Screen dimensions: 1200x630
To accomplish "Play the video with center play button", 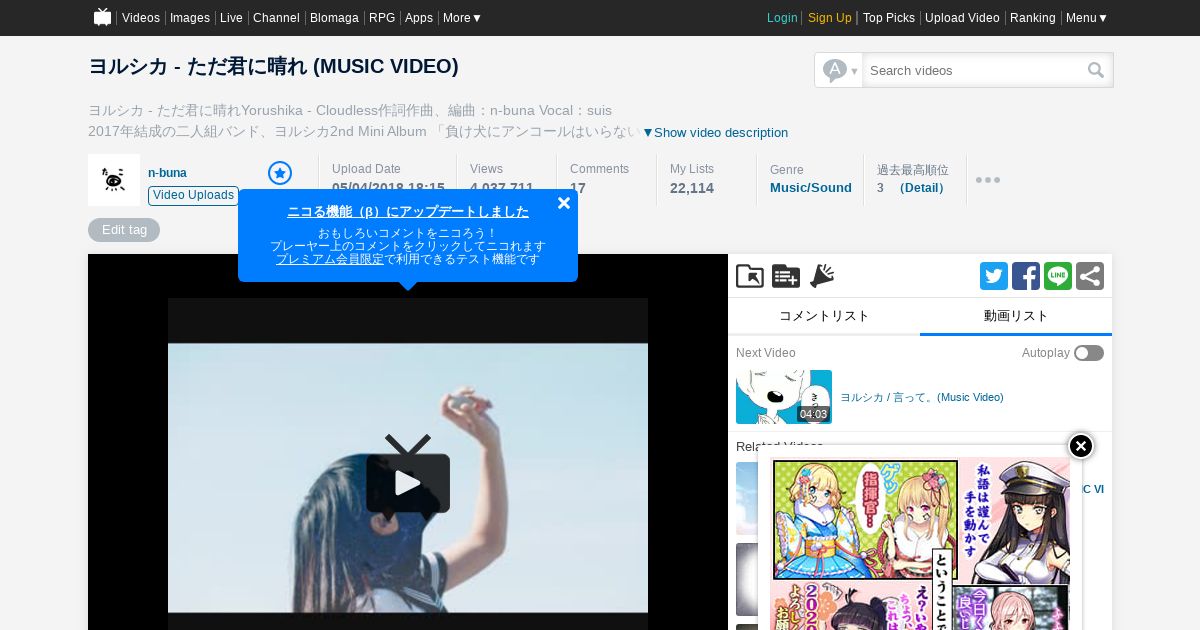I will tap(408, 483).
